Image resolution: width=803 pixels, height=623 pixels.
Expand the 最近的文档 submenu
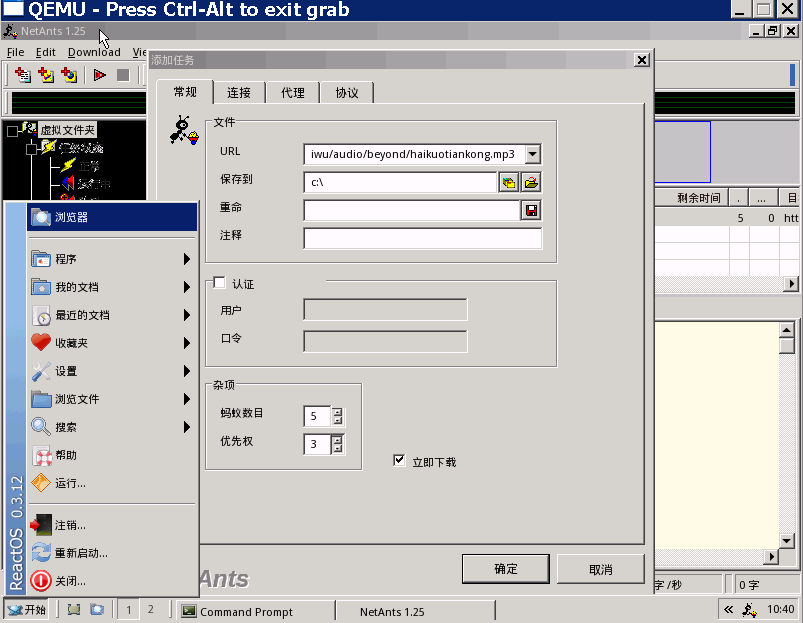[x=112, y=315]
